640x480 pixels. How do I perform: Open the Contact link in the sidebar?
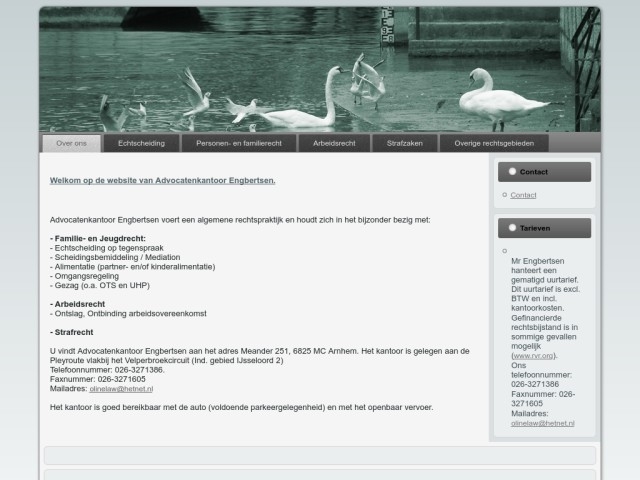pyautogui.click(x=524, y=195)
